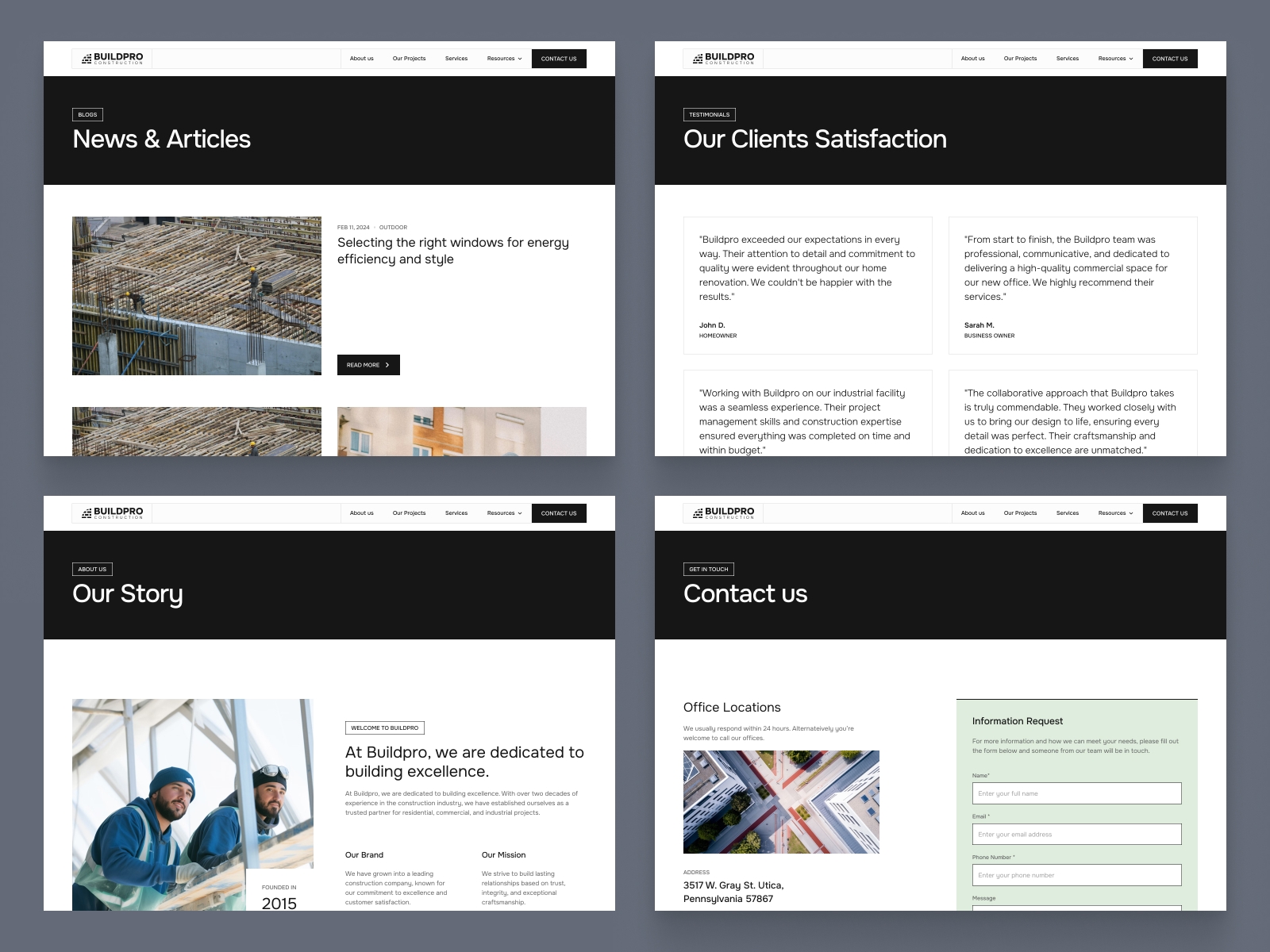1270x952 pixels.
Task: Click the building photo article thumbnail
Action: [462, 432]
